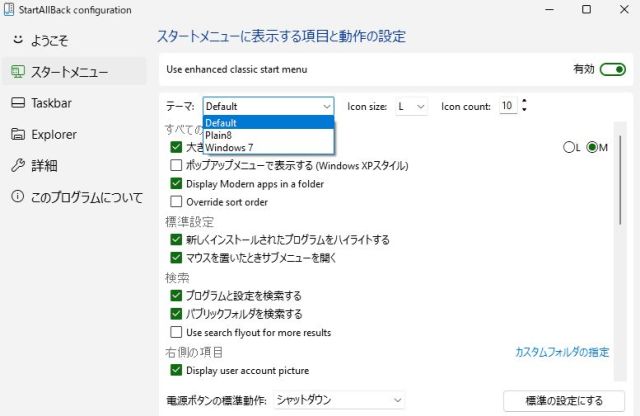This screenshot has height=416, width=640.
Task: Click the settings list vertical scrollbar
Action: [620, 180]
